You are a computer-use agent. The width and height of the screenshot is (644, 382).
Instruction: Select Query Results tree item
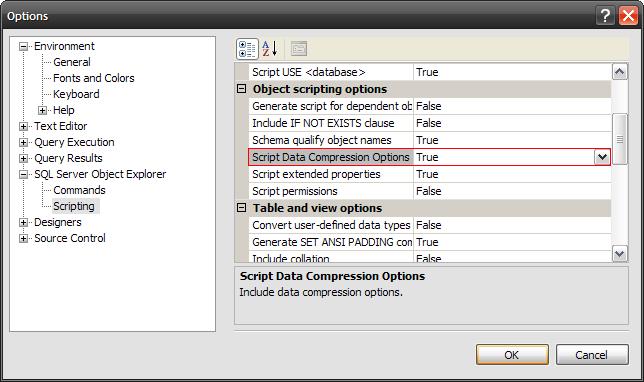pyautogui.click(x=68, y=158)
